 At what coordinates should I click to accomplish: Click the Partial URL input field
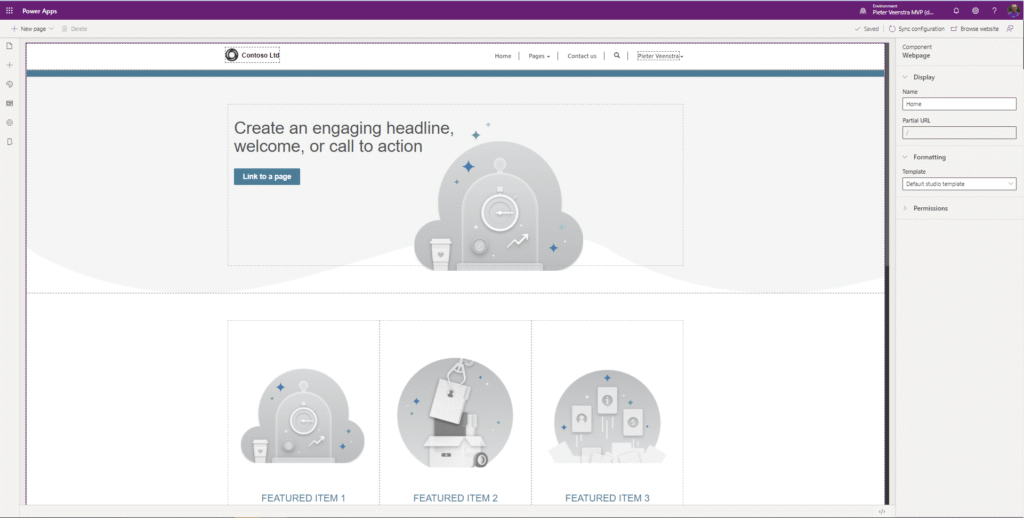(959, 133)
